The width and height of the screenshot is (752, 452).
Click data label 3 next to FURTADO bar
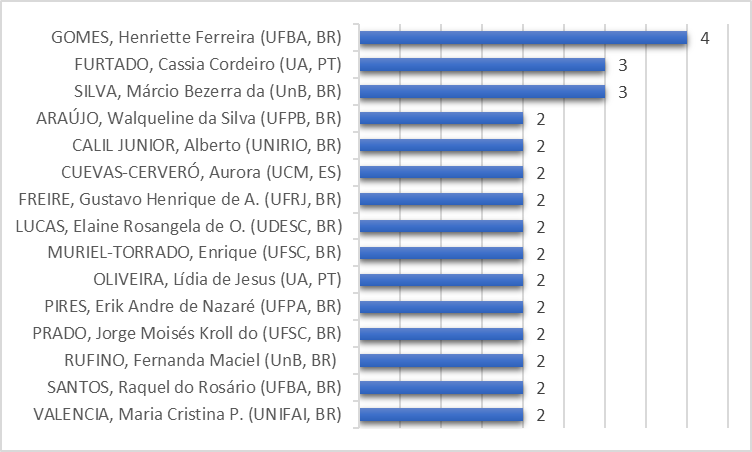[622, 65]
